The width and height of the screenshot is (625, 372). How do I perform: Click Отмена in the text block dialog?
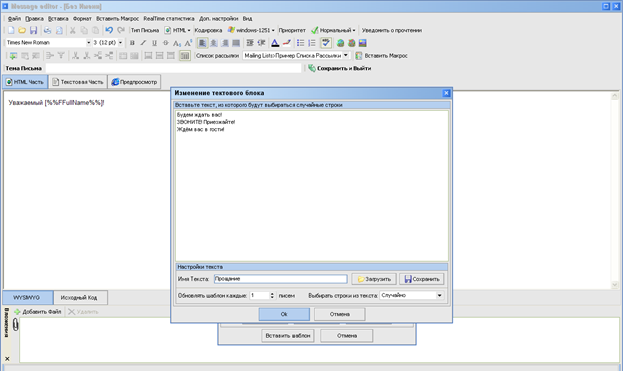click(340, 314)
